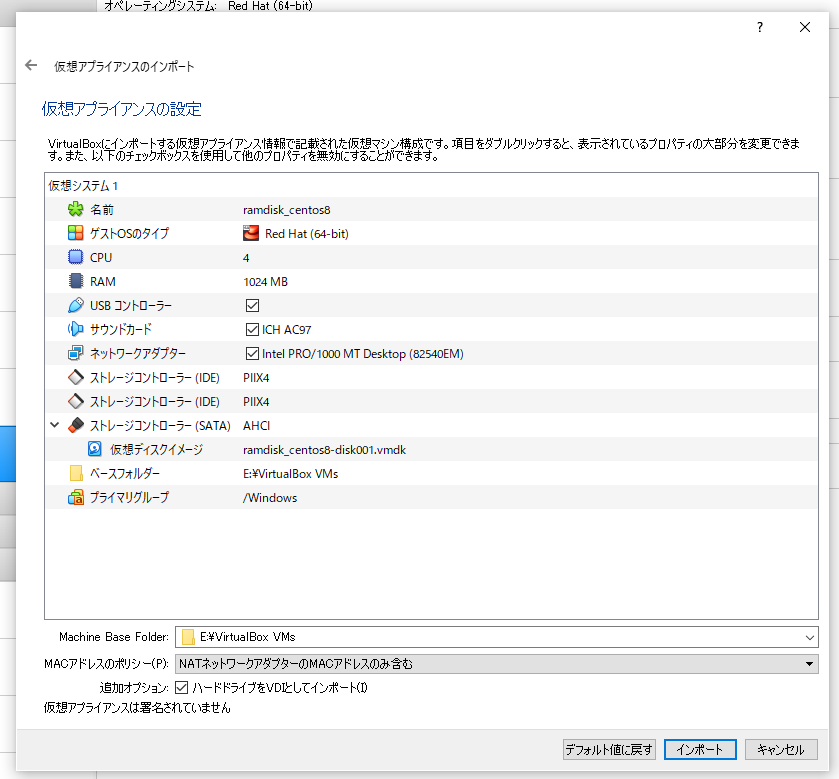Image resolution: width=839 pixels, height=779 pixels.
Task: Click the folder icon in Machine Base Folder field
Action: click(x=188, y=637)
